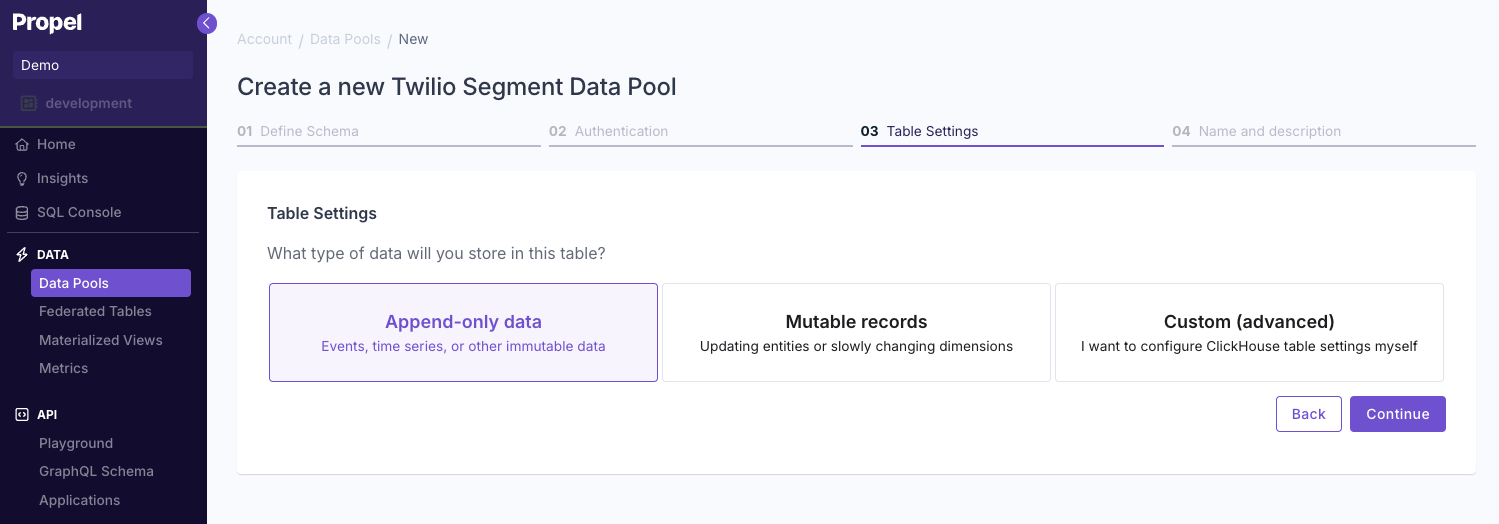The width and height of the screenshot is (1499, 524).
Task: Click the development environment icon
Action: point(28,103)
